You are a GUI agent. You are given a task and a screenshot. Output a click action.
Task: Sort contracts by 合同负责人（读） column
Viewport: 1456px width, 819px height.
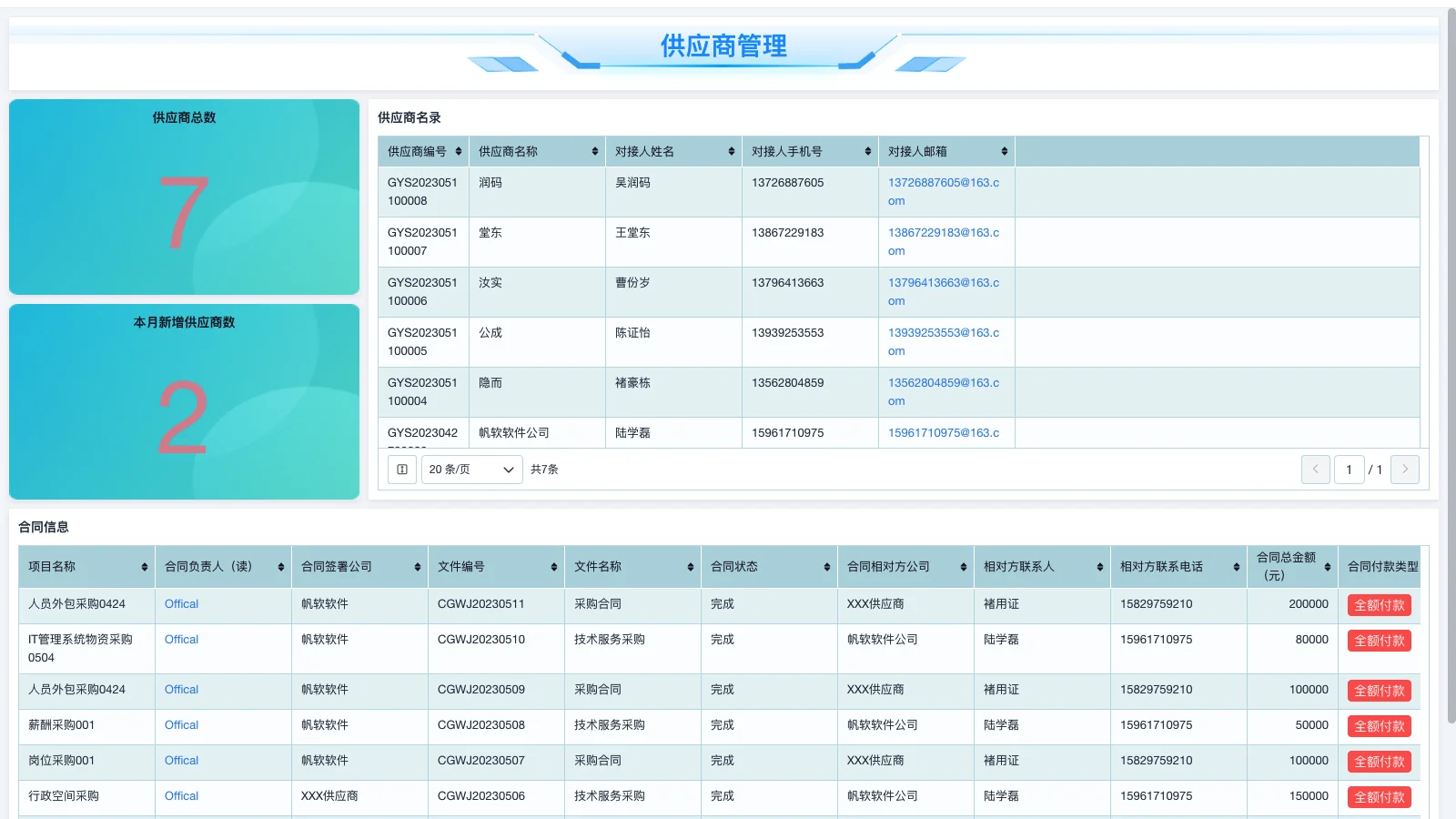click(281, 567)
